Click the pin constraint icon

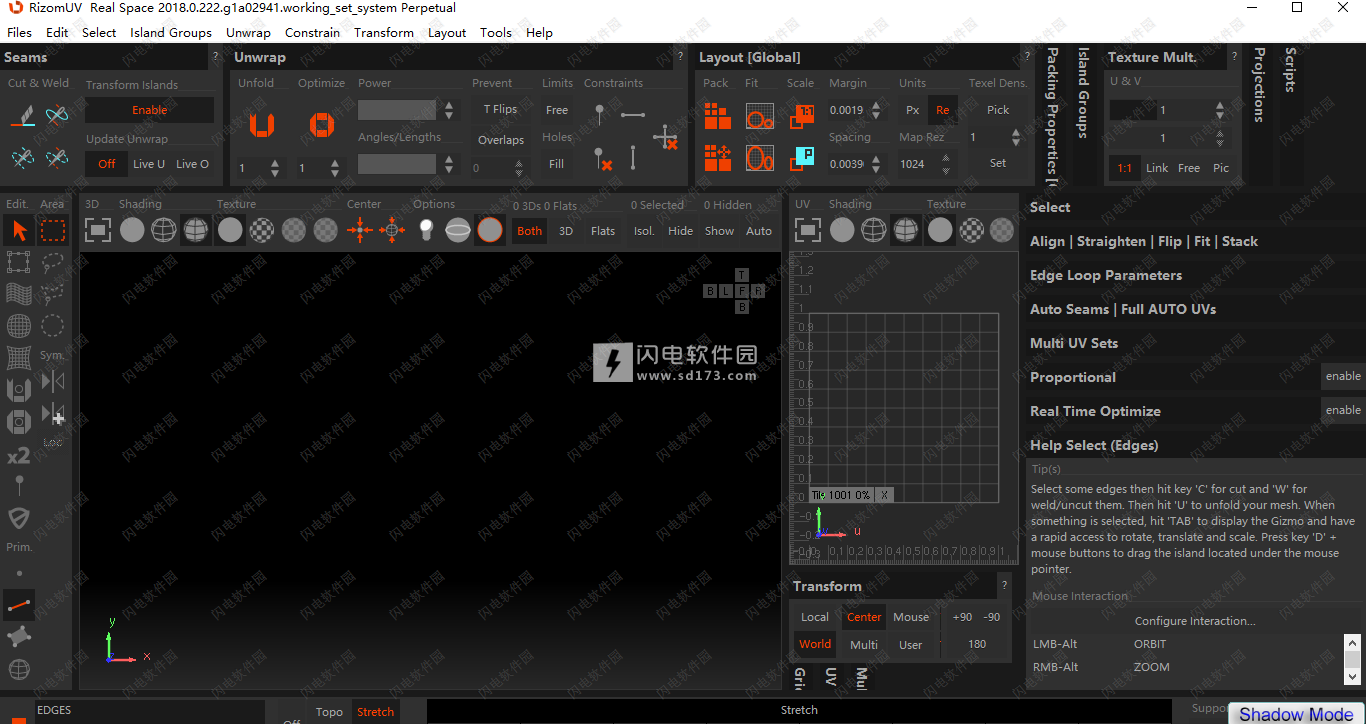(x=599, y=115)
